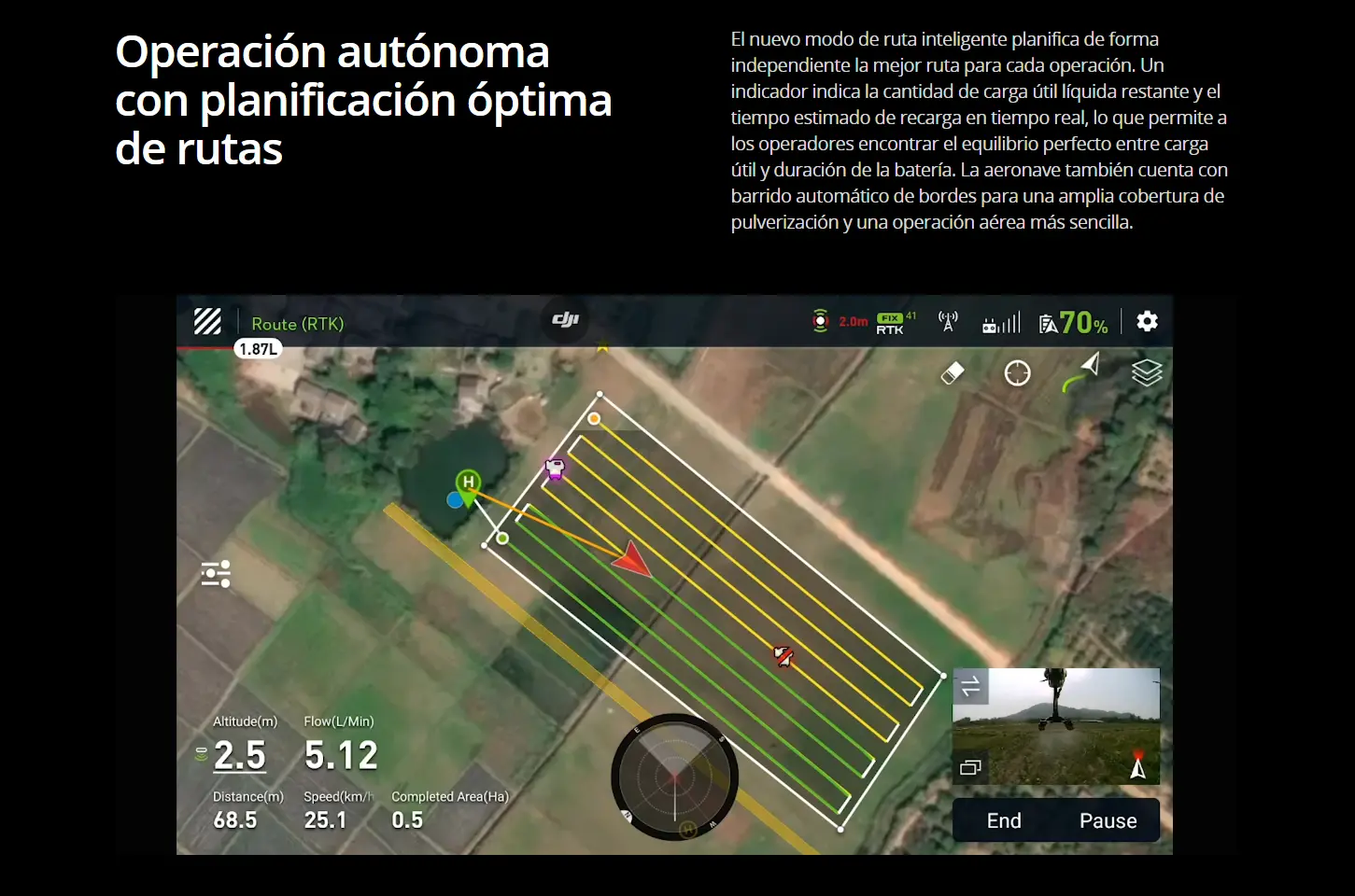Tap the remote controller signal icon
1355x896 pixels.
click(x=1000, y=323)
